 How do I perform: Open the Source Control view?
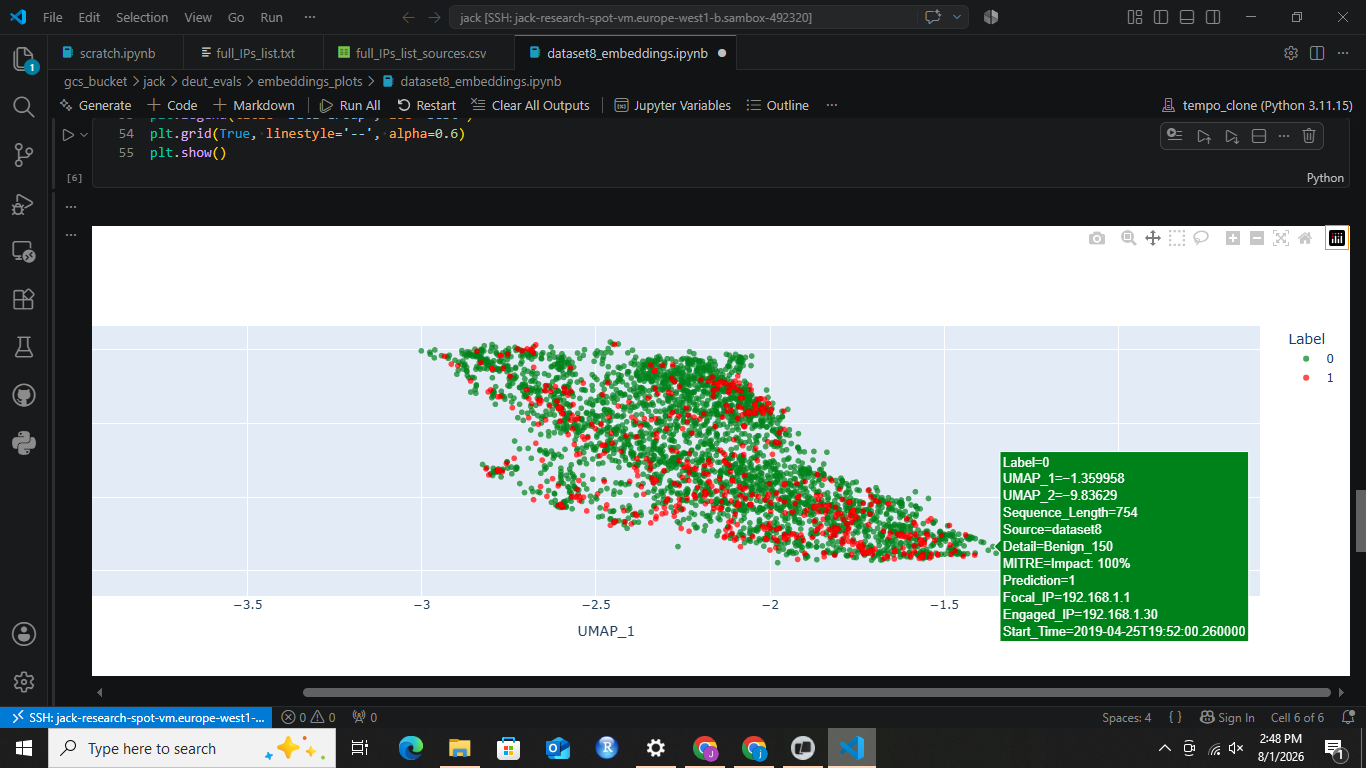pos(24,154)
